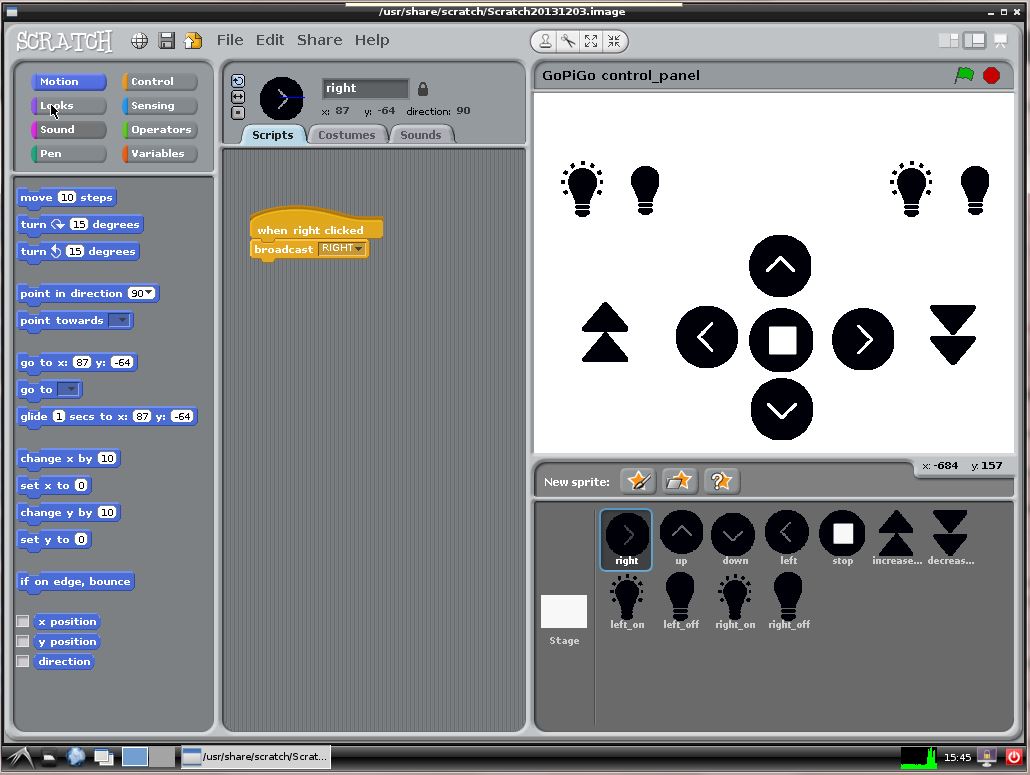The image size is (1030, 775).
Task: Open the File menu
Action: [x=230, y=40]
